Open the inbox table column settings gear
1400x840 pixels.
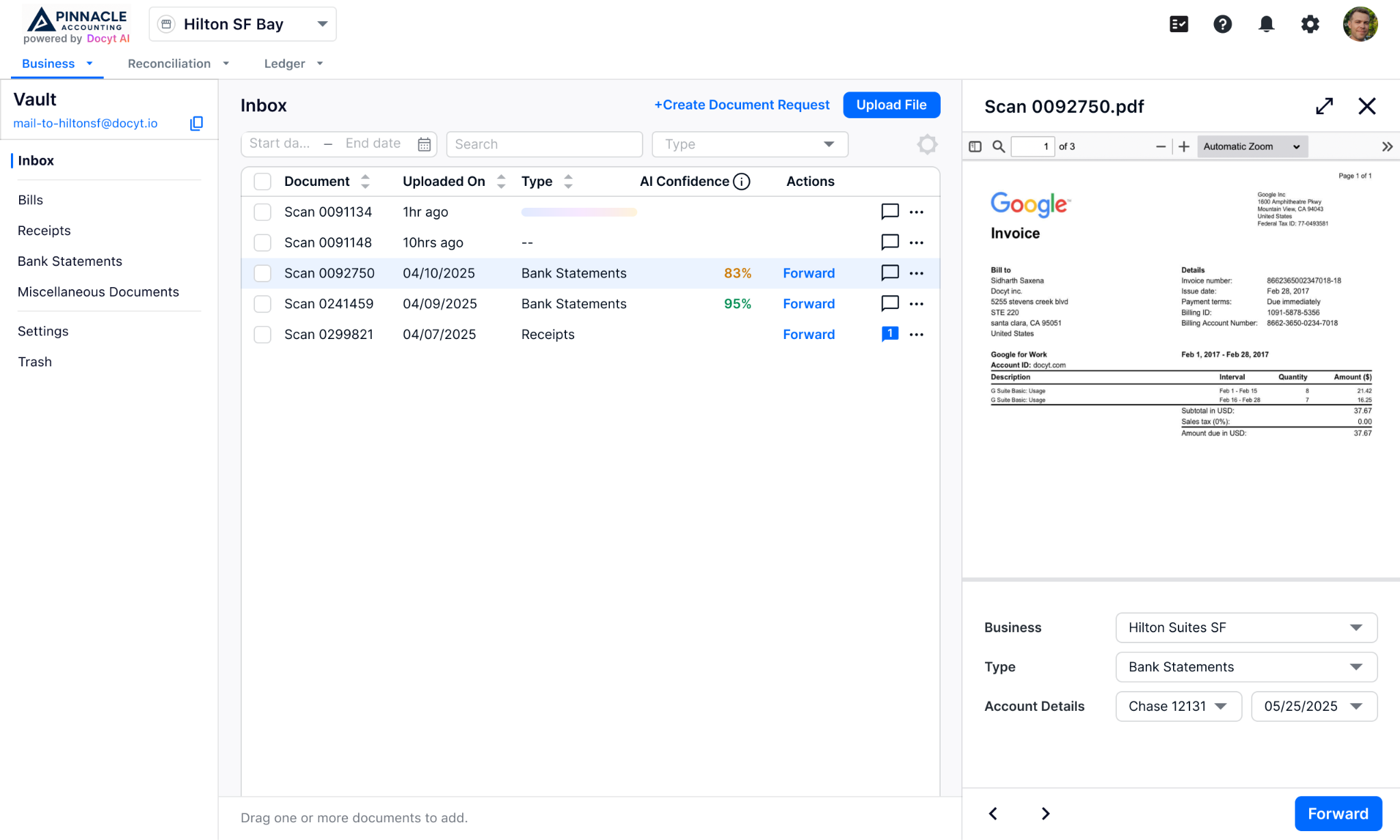(927, 144)
